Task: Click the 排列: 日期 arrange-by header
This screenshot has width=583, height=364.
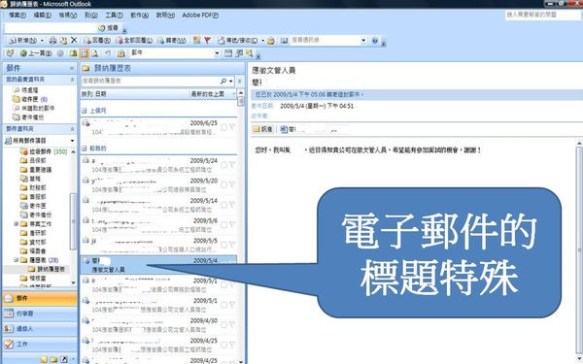Action: click(94, 94)
